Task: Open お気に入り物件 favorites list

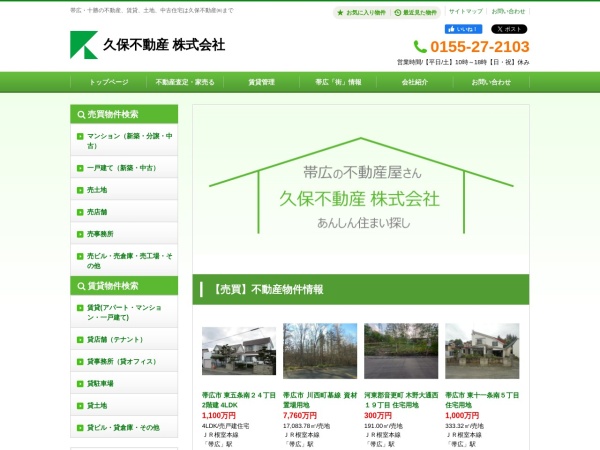Action: 362,13
